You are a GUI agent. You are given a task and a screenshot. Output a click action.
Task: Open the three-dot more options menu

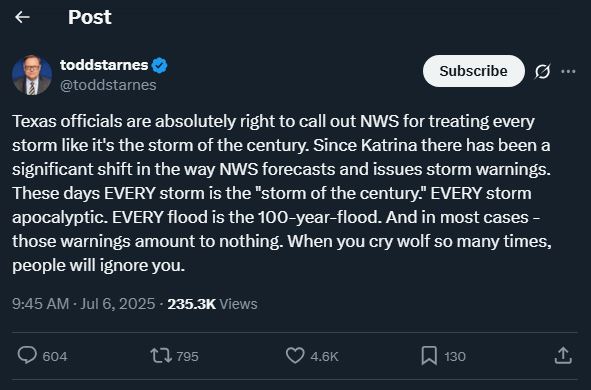point(568,71)
